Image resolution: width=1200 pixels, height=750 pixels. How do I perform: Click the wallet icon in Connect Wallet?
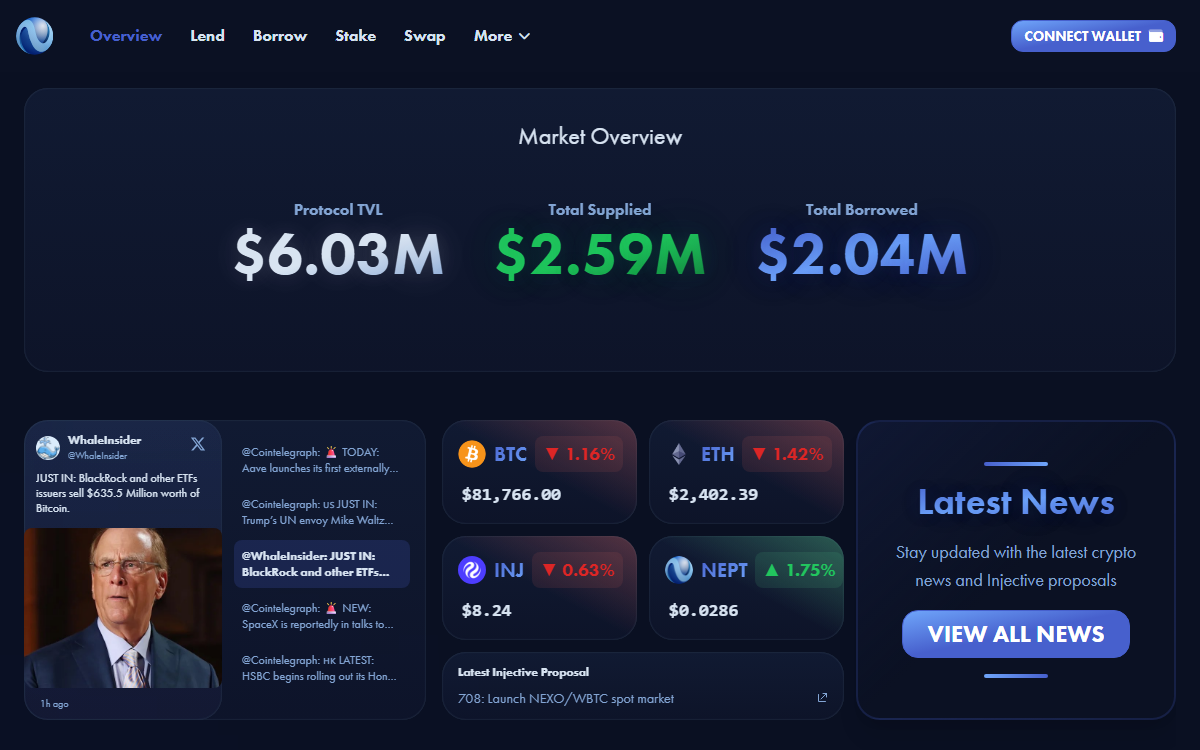click(x=1157, y=36)
